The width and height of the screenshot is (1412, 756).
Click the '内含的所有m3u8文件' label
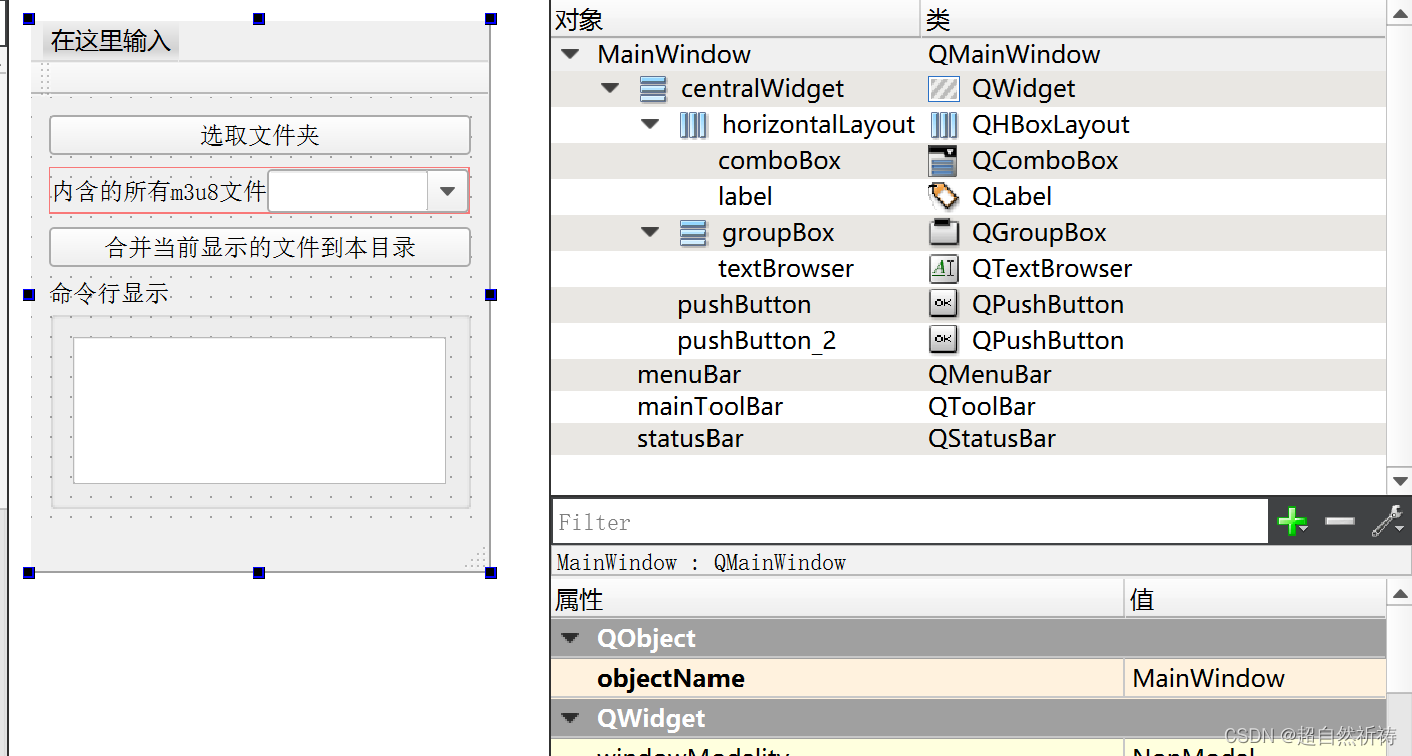click(x=159, y=191)
